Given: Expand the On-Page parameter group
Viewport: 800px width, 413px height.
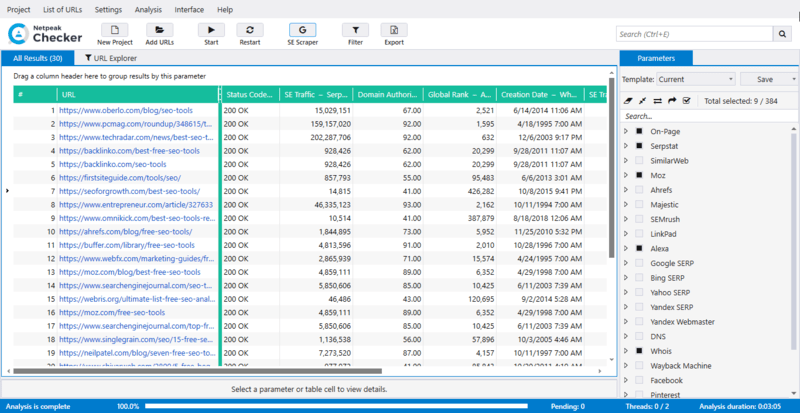Looking at the screenshot, I should pyautogui.click(x=626, y=131).
